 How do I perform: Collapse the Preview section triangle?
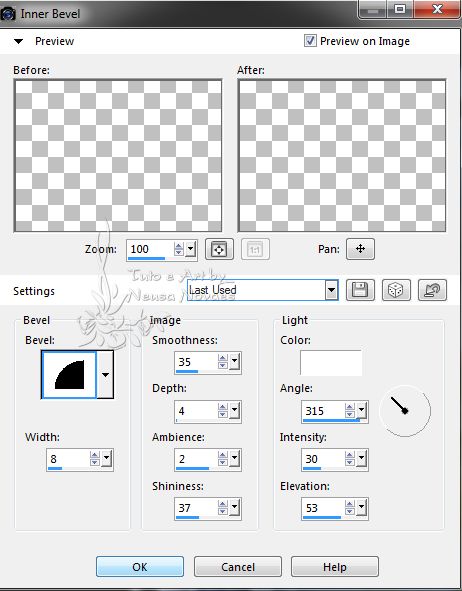pyautogui.click(x=18, y=41)
